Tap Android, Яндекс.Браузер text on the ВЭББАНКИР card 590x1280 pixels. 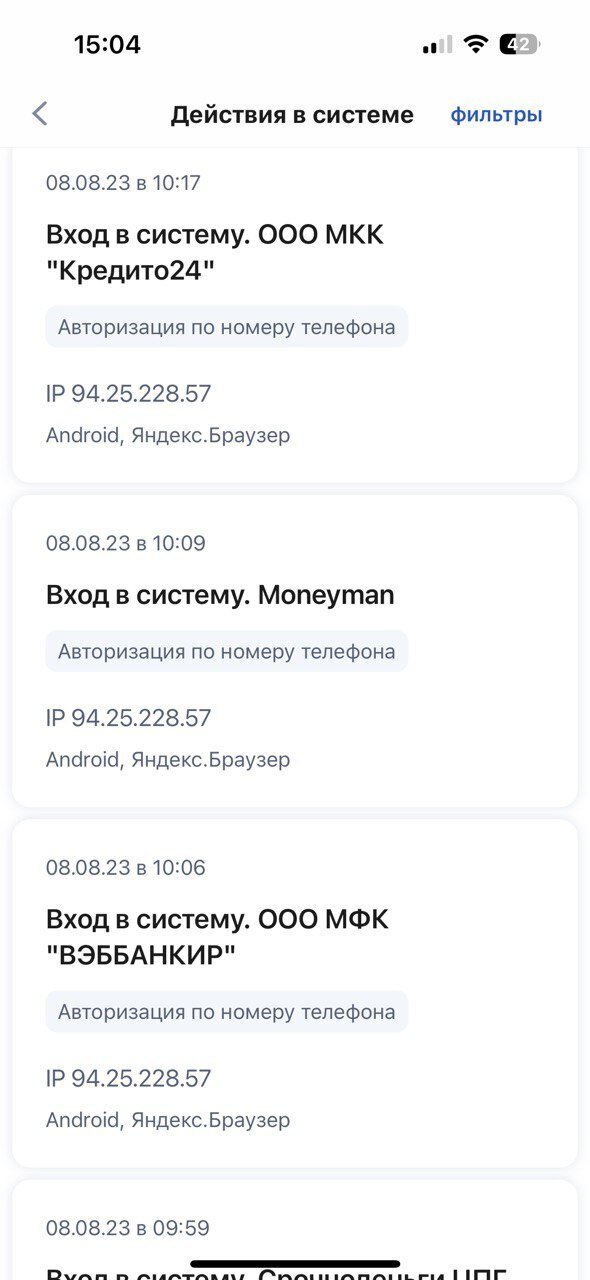click(x=168, y=1120)
